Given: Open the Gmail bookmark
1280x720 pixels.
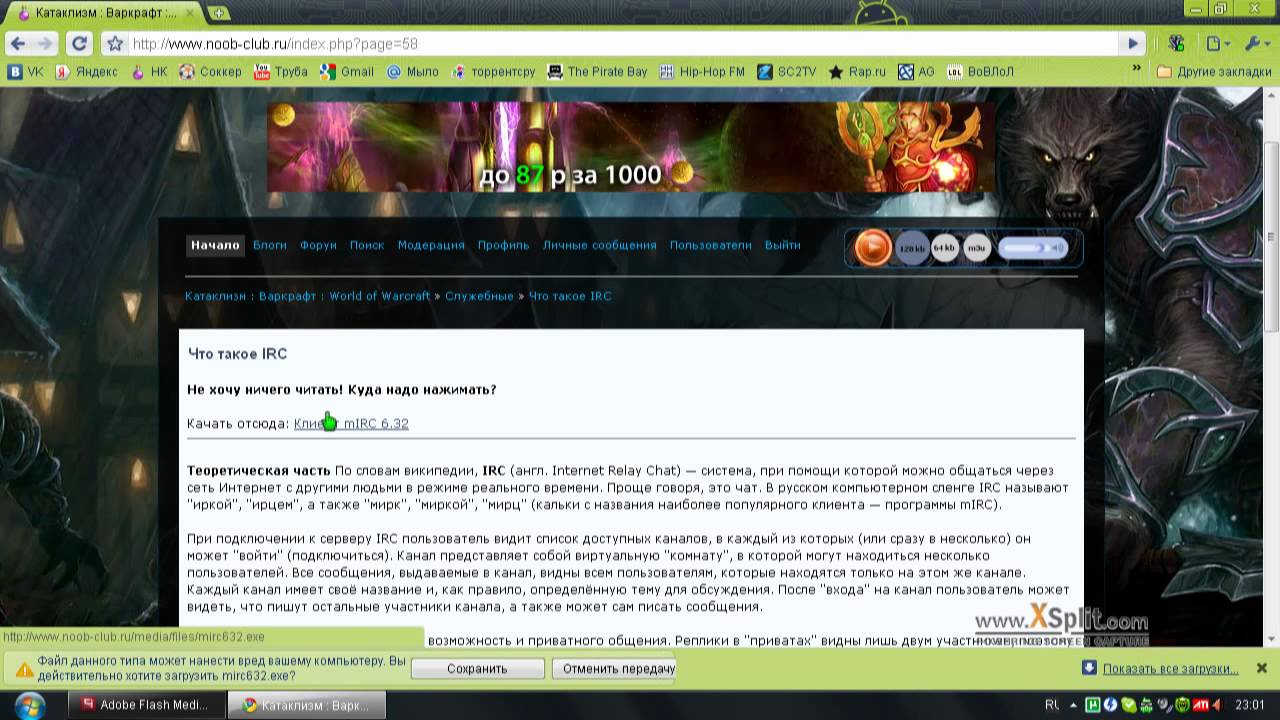Looking at the screenshot, I should pos(347,72).
